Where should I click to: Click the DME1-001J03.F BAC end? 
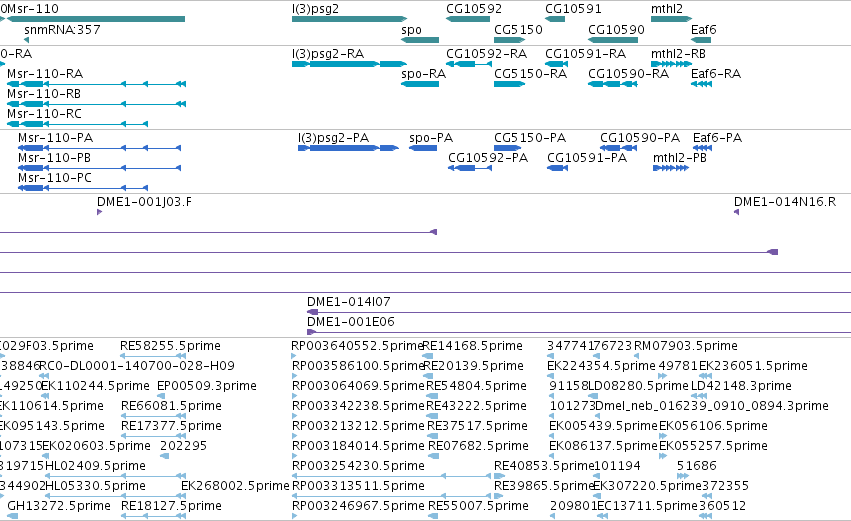[99, 212]
